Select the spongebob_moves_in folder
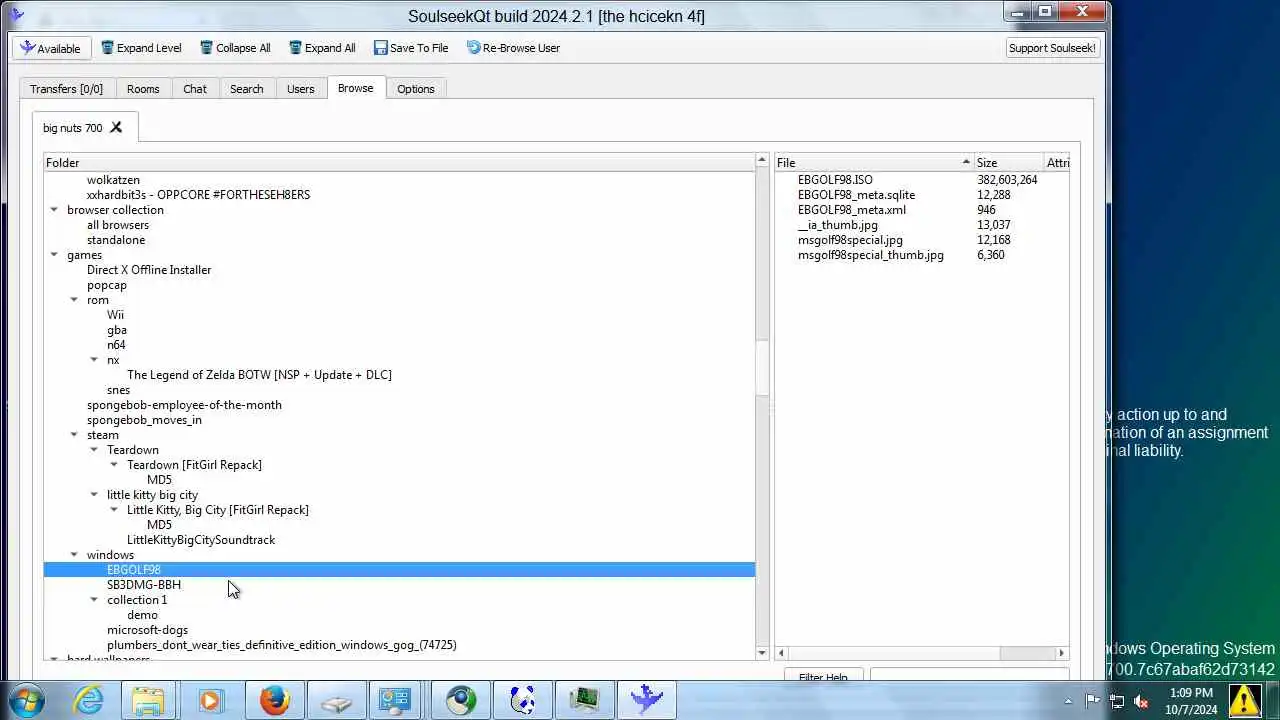Viewport: 1280px width, 720px height. pos(144,420)
